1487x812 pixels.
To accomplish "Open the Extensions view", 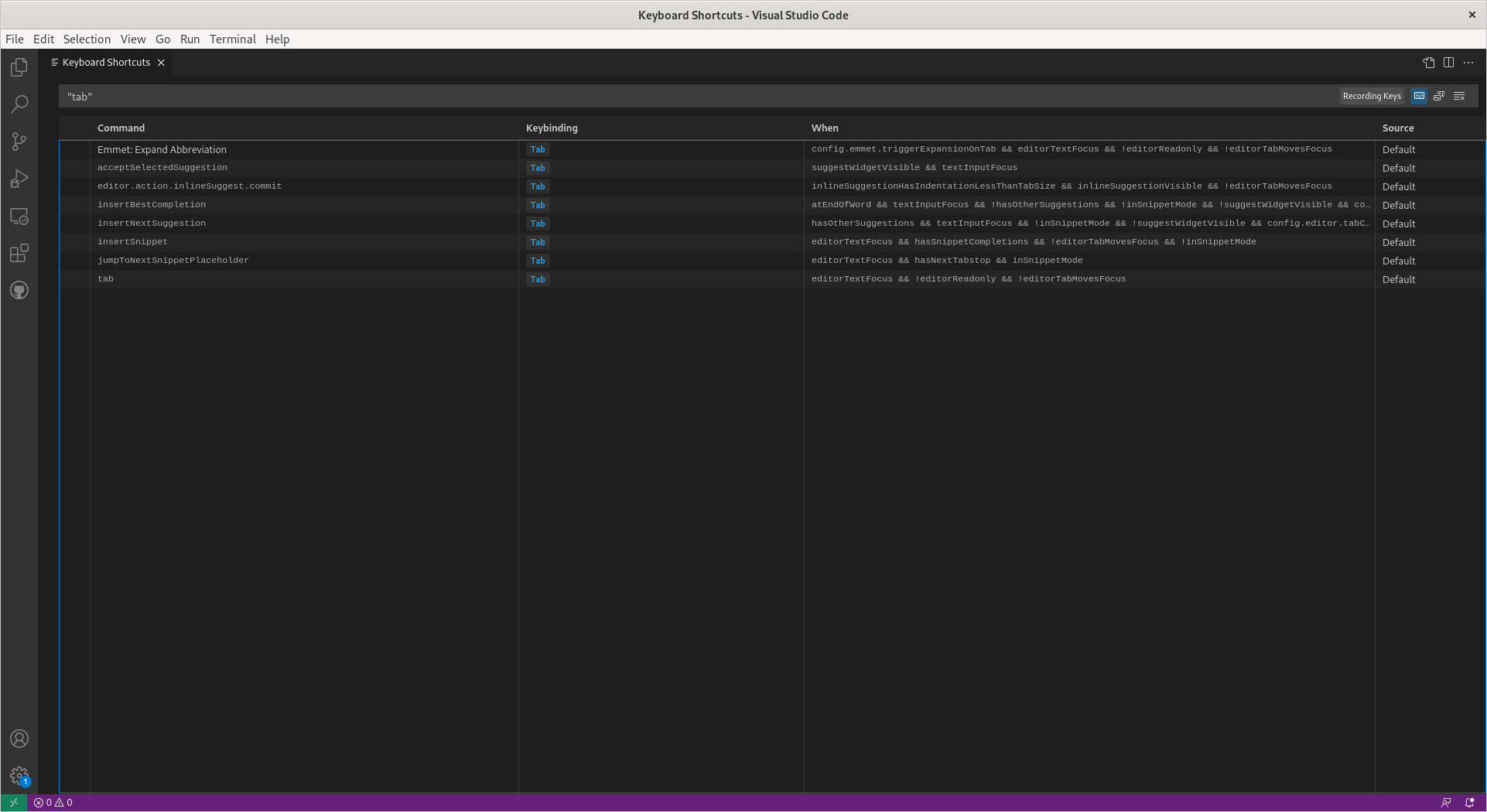I will tap(19, 254).
